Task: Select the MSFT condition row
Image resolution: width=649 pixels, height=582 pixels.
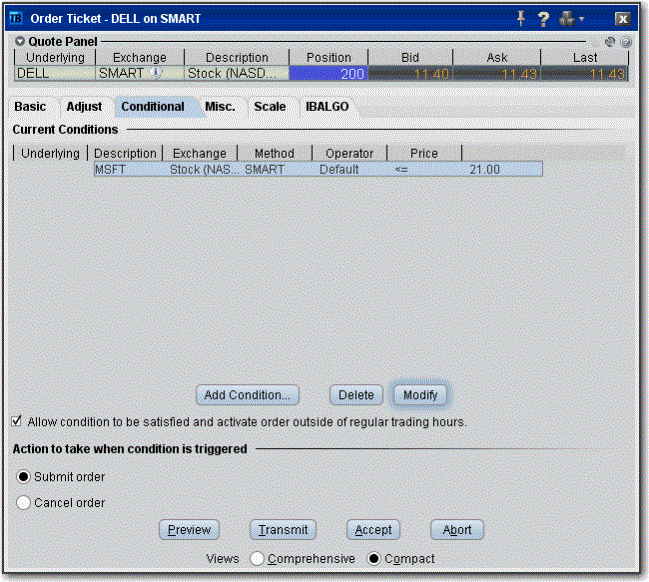Action: tap(317, 170)
